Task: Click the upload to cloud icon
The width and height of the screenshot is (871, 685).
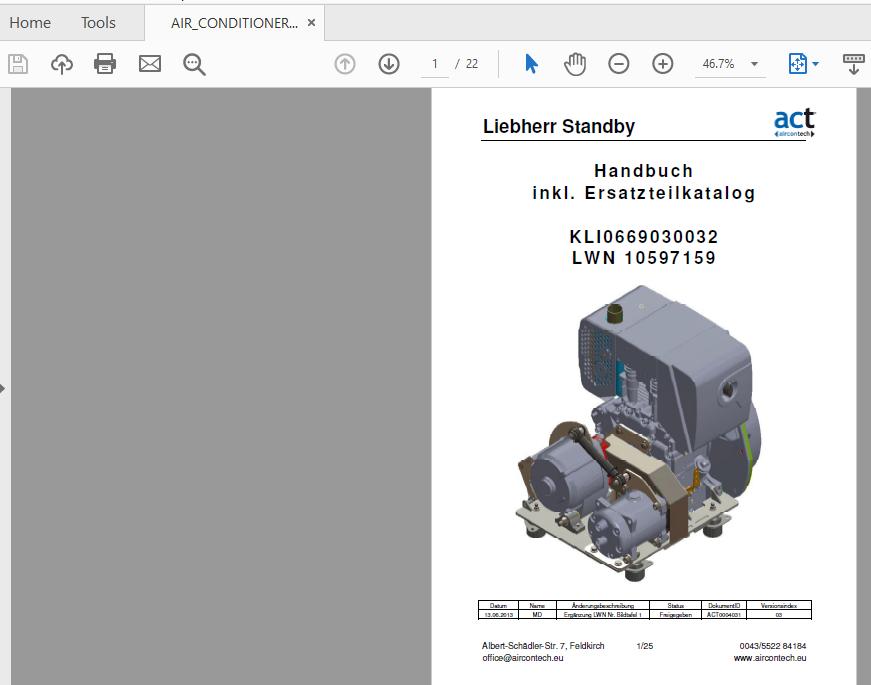Action: click(x=62, y=64)
